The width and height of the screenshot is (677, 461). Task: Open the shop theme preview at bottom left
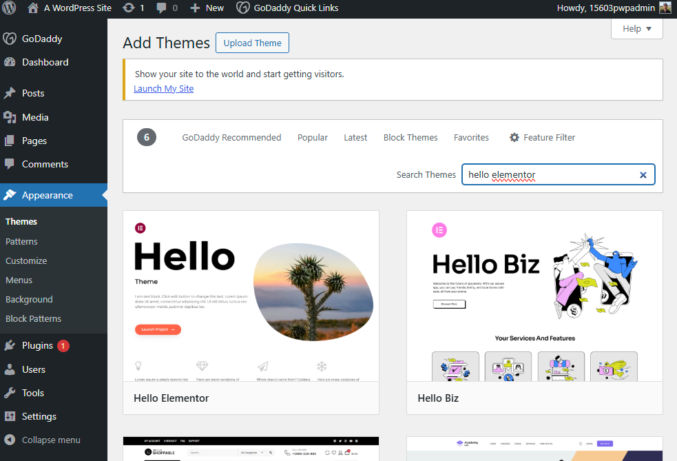pyautogui.click(x=251, y=448)
